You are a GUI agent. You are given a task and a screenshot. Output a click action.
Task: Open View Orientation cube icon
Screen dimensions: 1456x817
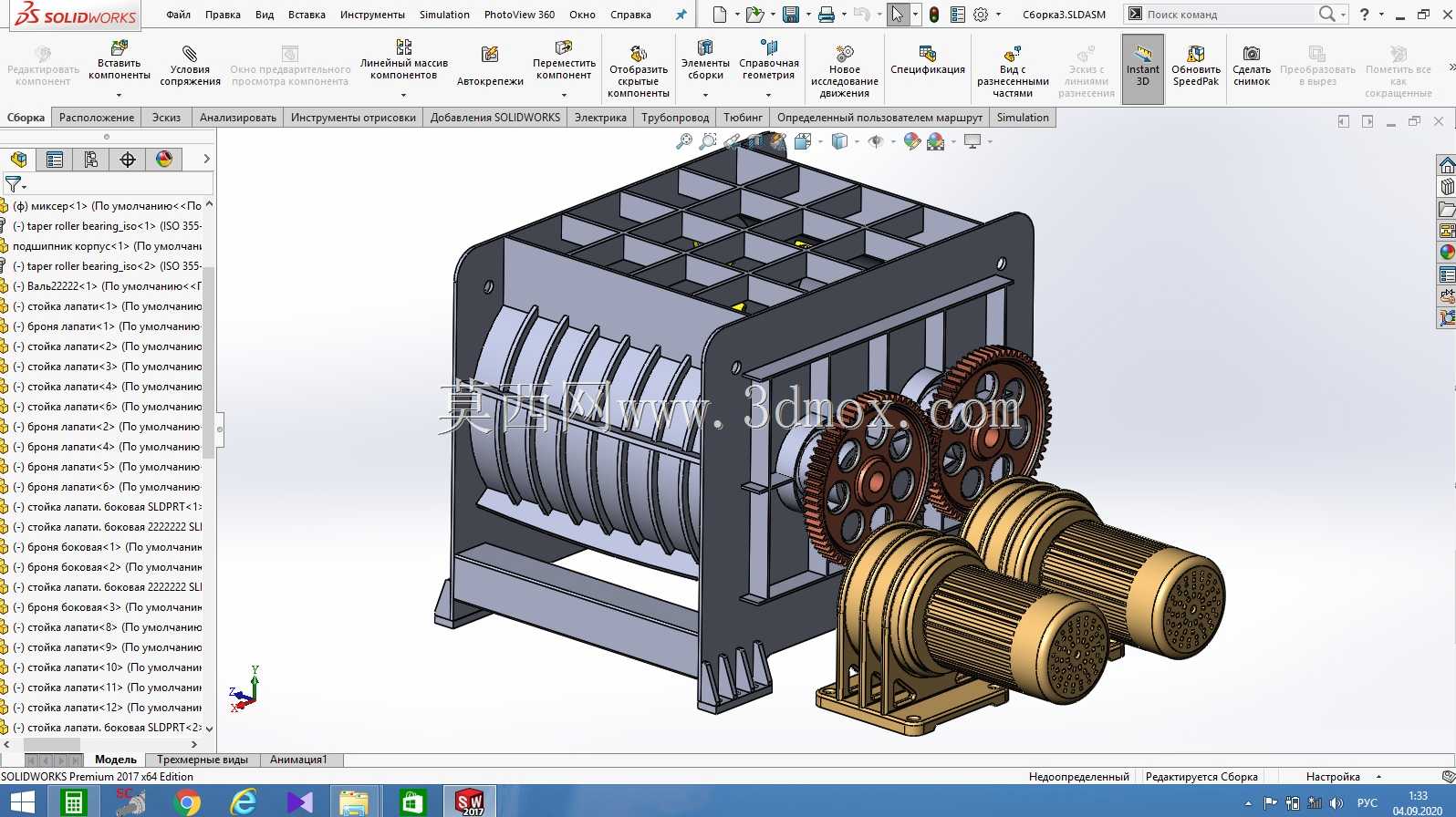pyautogui.click(x=803, y=141)
